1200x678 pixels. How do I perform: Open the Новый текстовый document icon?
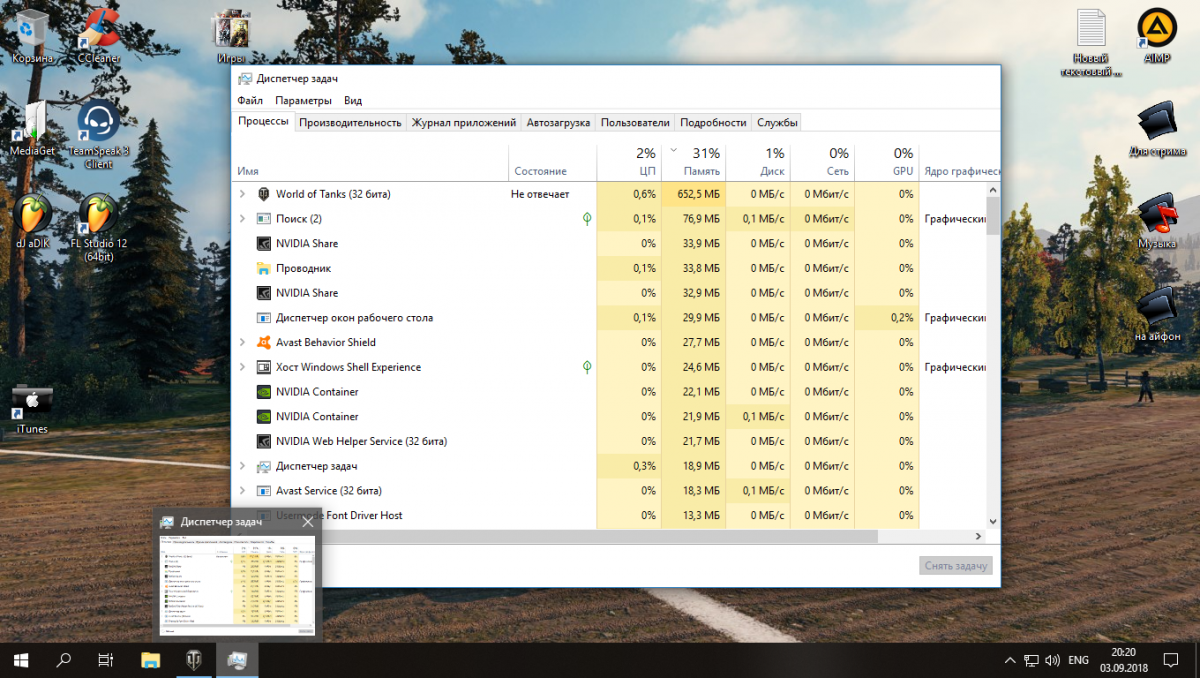pyautogui.click(x=1091, y=42)
